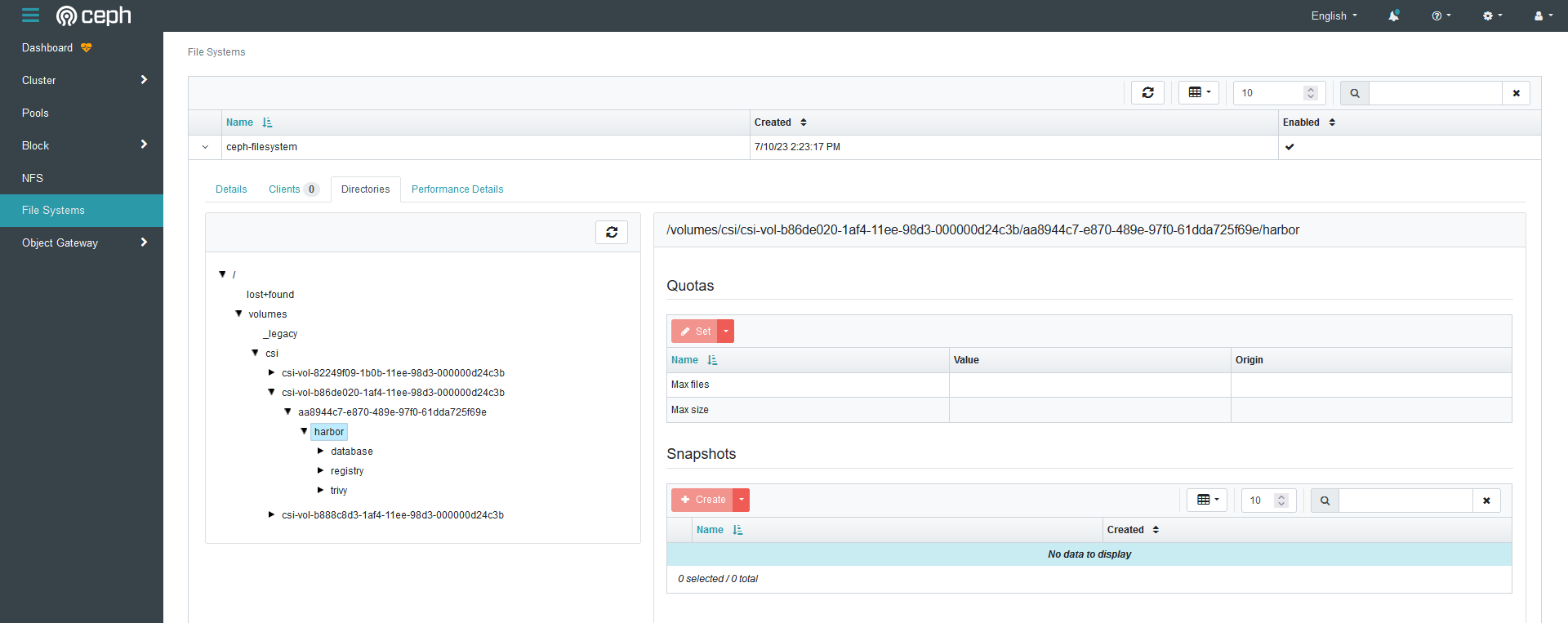1568x623 pixels.
Task: Clear the file systems search filter
Action: pyautogui.click(x=1516, y=93)
